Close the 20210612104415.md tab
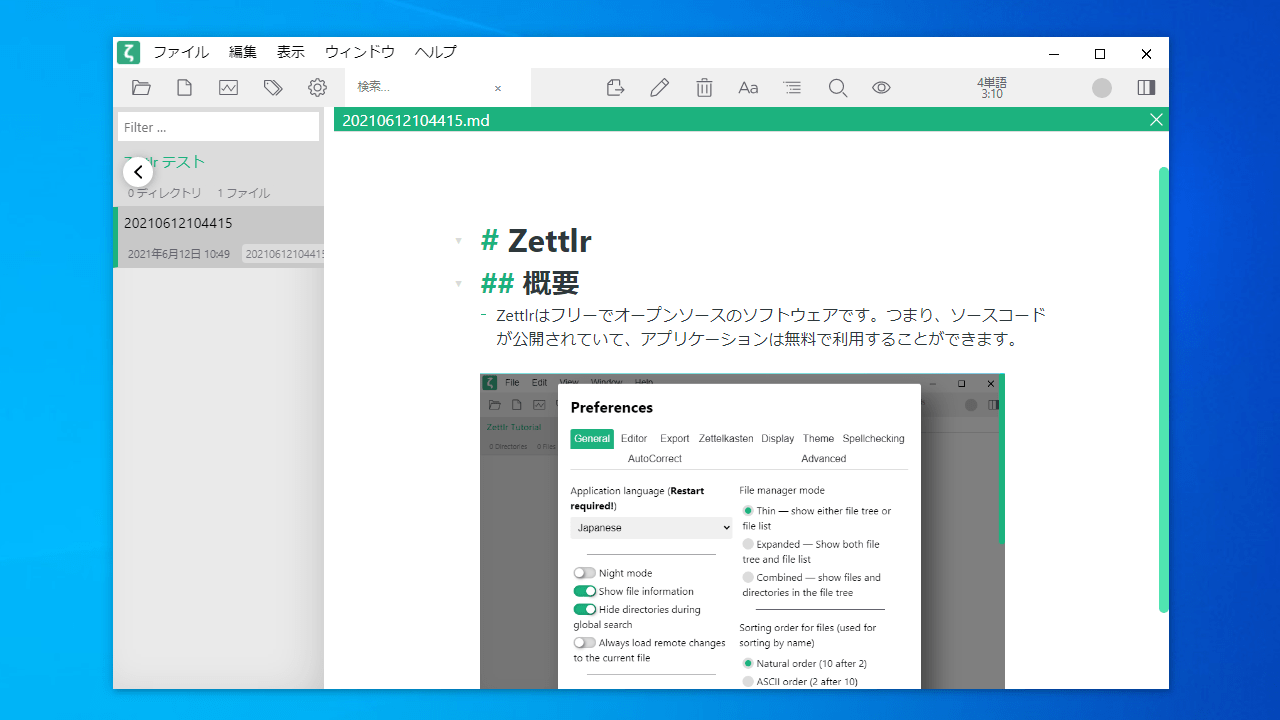Image resolution: width=1280 pixels, height=720 pixels. click(1156, 120)
